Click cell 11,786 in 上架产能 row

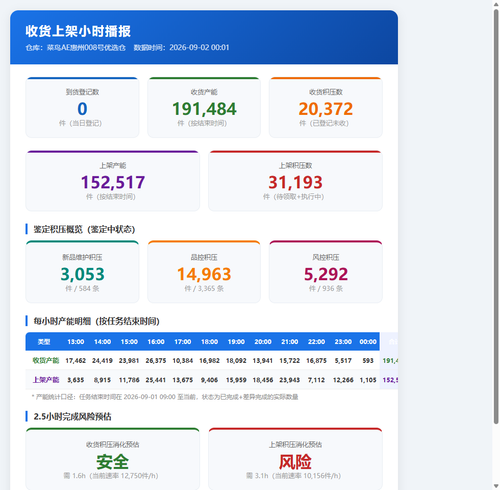click(x=129, y=380)
